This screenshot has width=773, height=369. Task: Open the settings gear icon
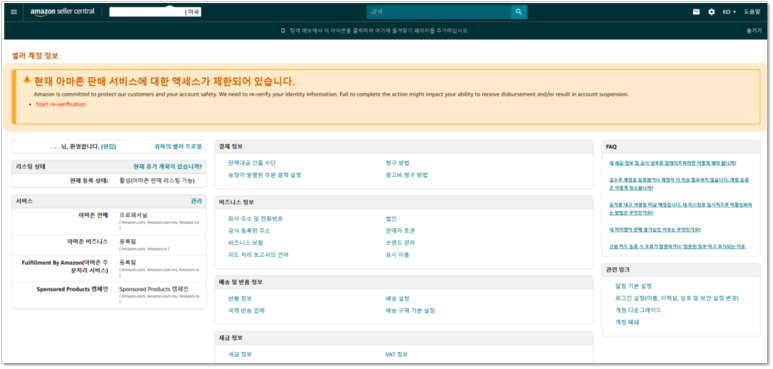click(x=711, y=12)
